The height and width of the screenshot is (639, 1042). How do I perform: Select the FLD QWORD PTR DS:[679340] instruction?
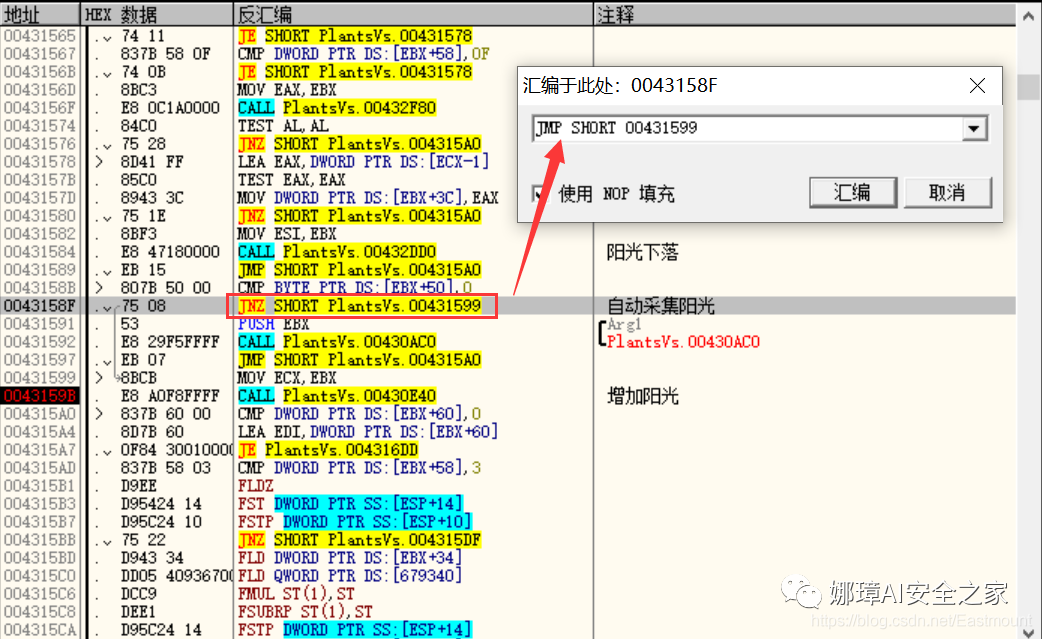[350, 576]
